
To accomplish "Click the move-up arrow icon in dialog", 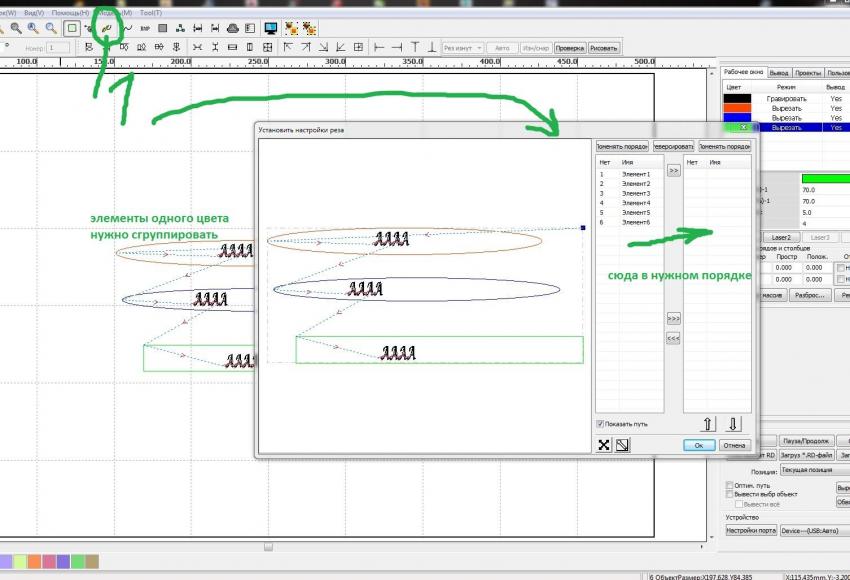I will (709, 424).
